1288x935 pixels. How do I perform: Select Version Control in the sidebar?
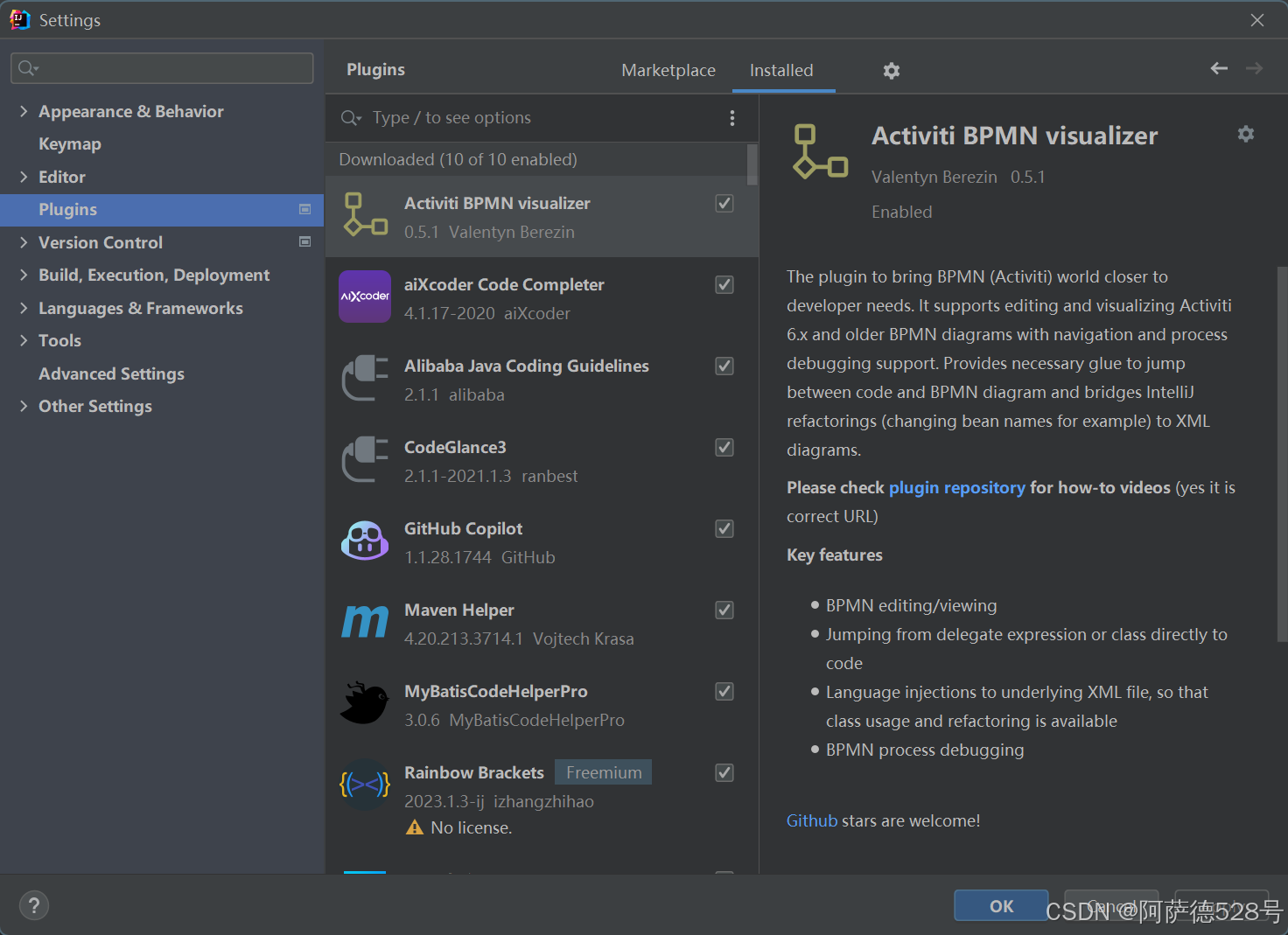[101, 242]
